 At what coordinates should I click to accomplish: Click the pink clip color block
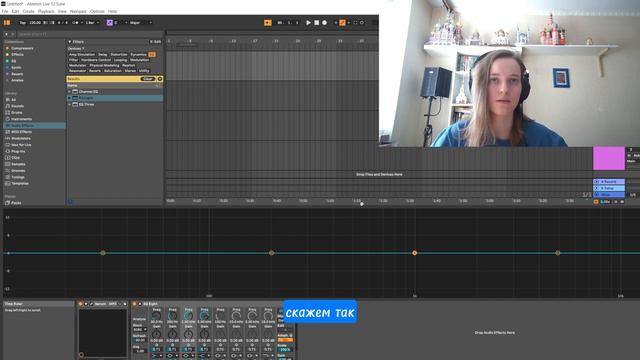[x=609, y=158]
